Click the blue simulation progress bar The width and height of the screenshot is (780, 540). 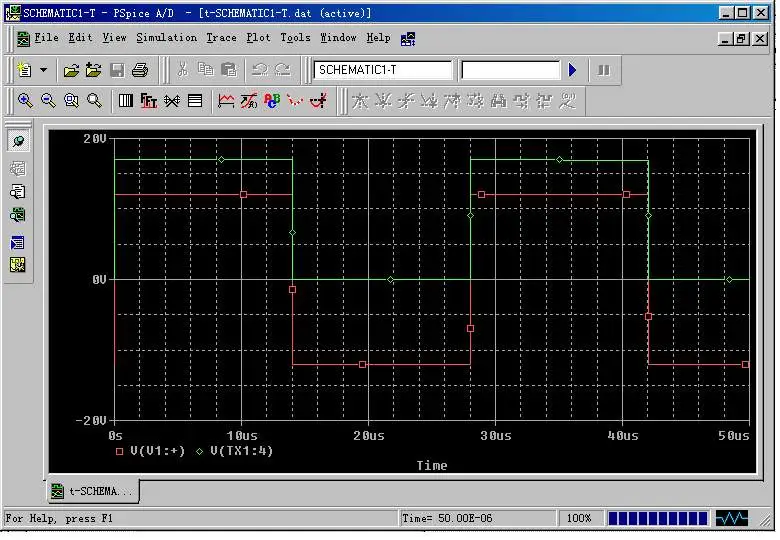[658, 519]
